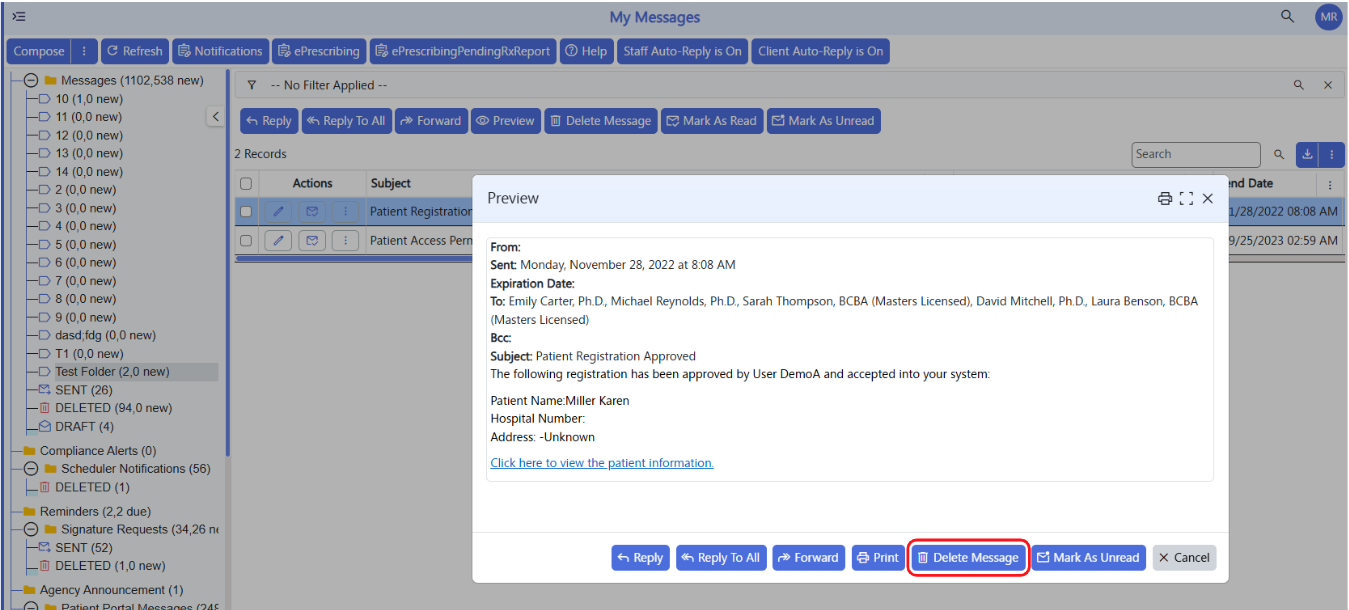Check the Patient Registration row checkbox

coord(246,211)
